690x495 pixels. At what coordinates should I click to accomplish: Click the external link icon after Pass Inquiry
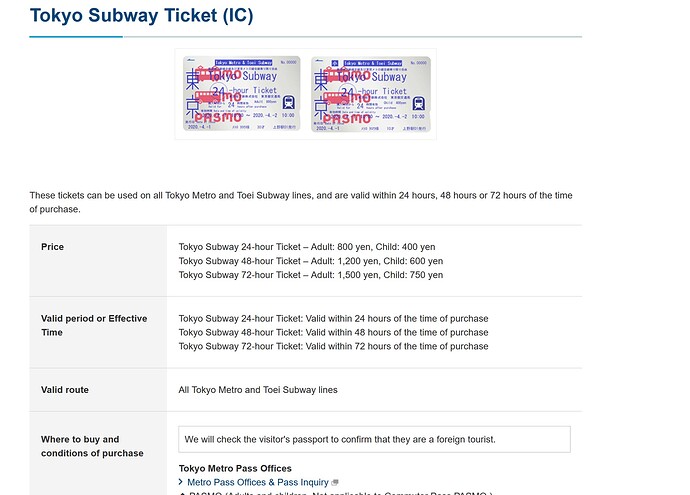coord(335,482)
